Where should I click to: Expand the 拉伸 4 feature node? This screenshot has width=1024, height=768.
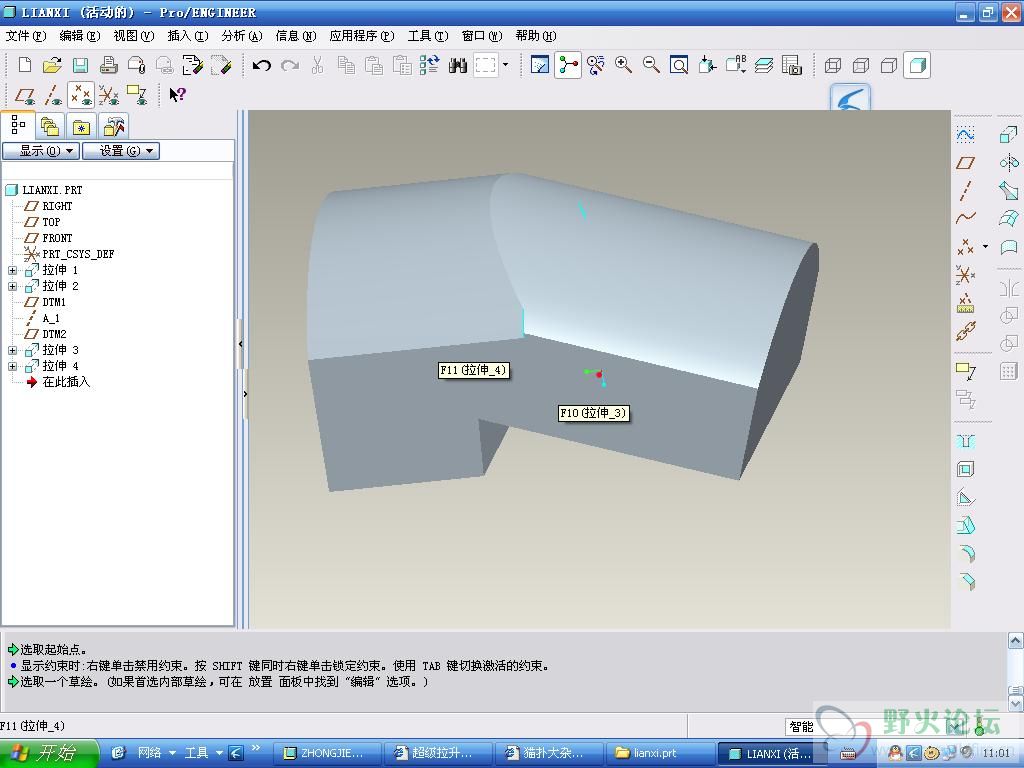tap(12, 366)
